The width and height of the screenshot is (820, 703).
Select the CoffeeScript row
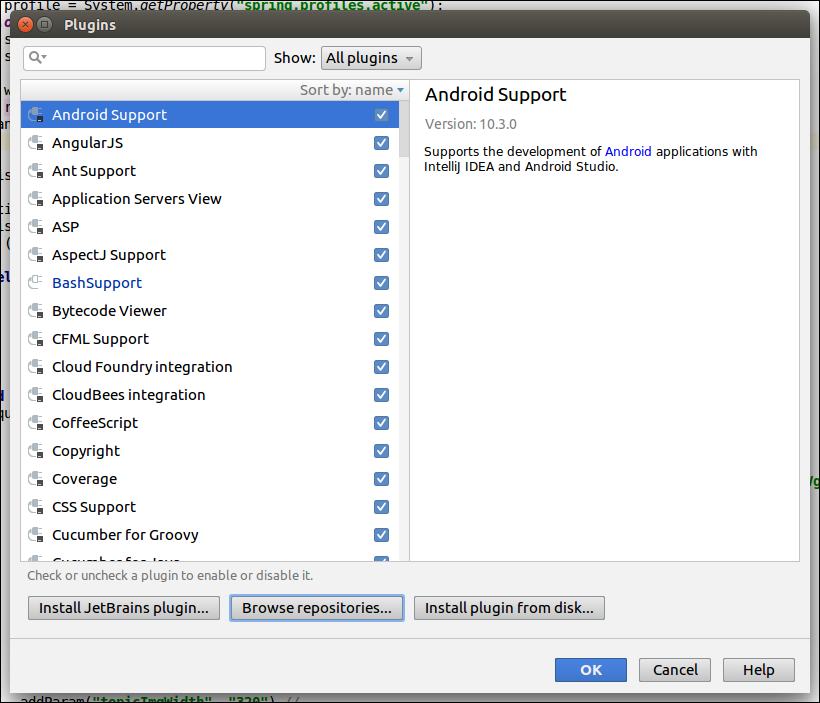coord(210,423)
